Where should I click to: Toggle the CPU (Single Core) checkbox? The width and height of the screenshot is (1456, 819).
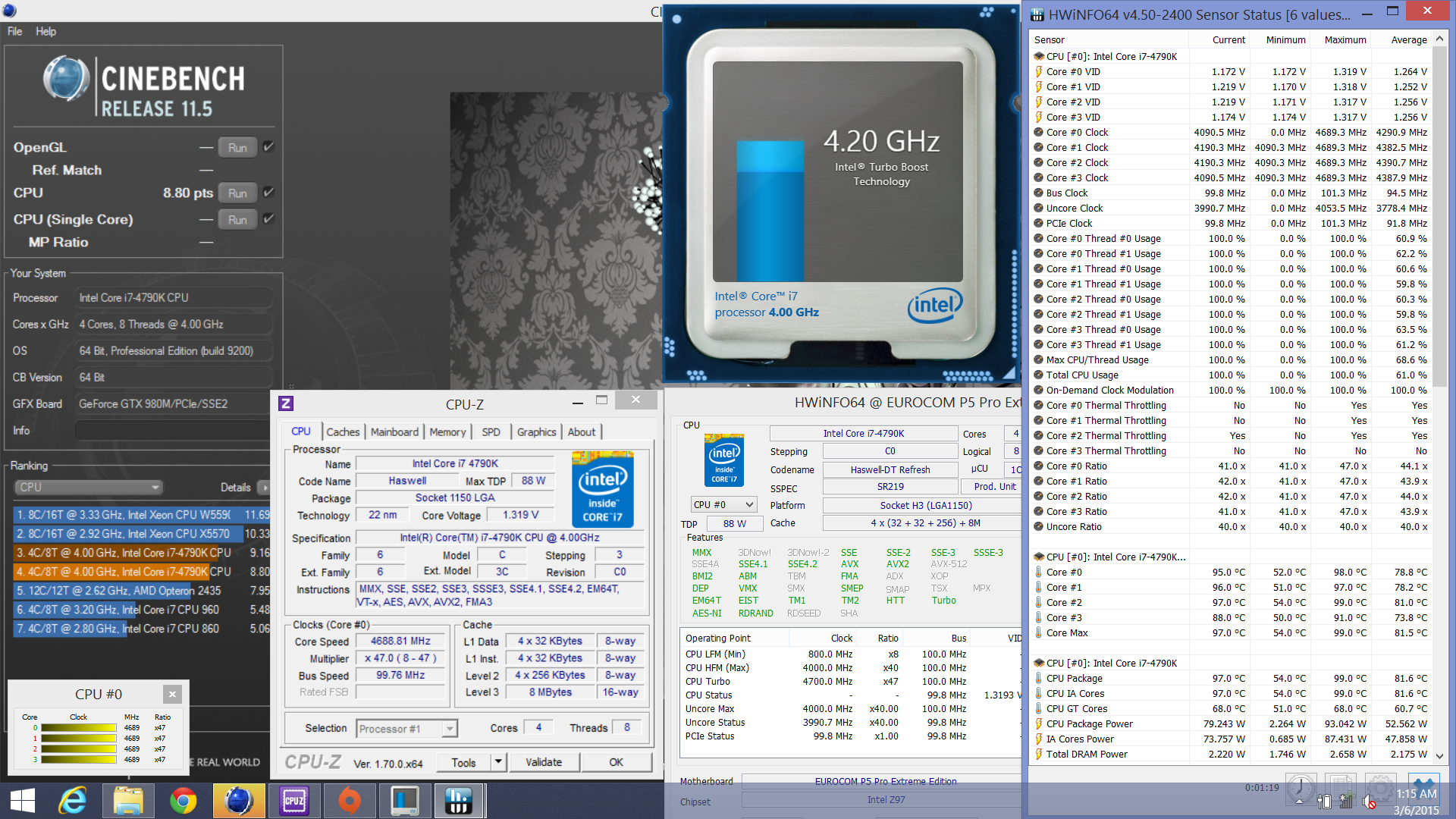(268, 219)
